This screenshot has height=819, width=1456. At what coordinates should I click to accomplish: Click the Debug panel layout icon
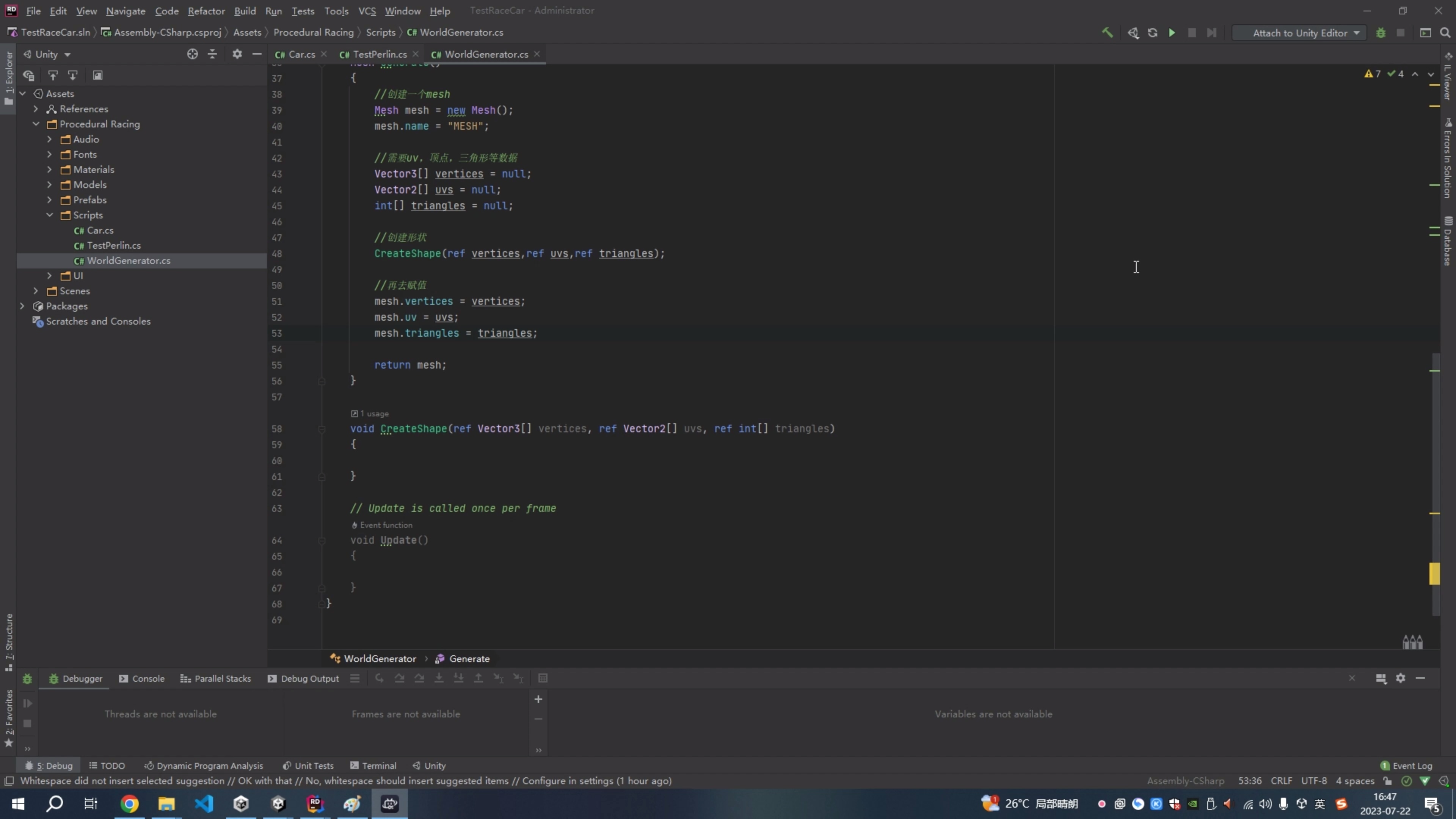[1380, 678]
